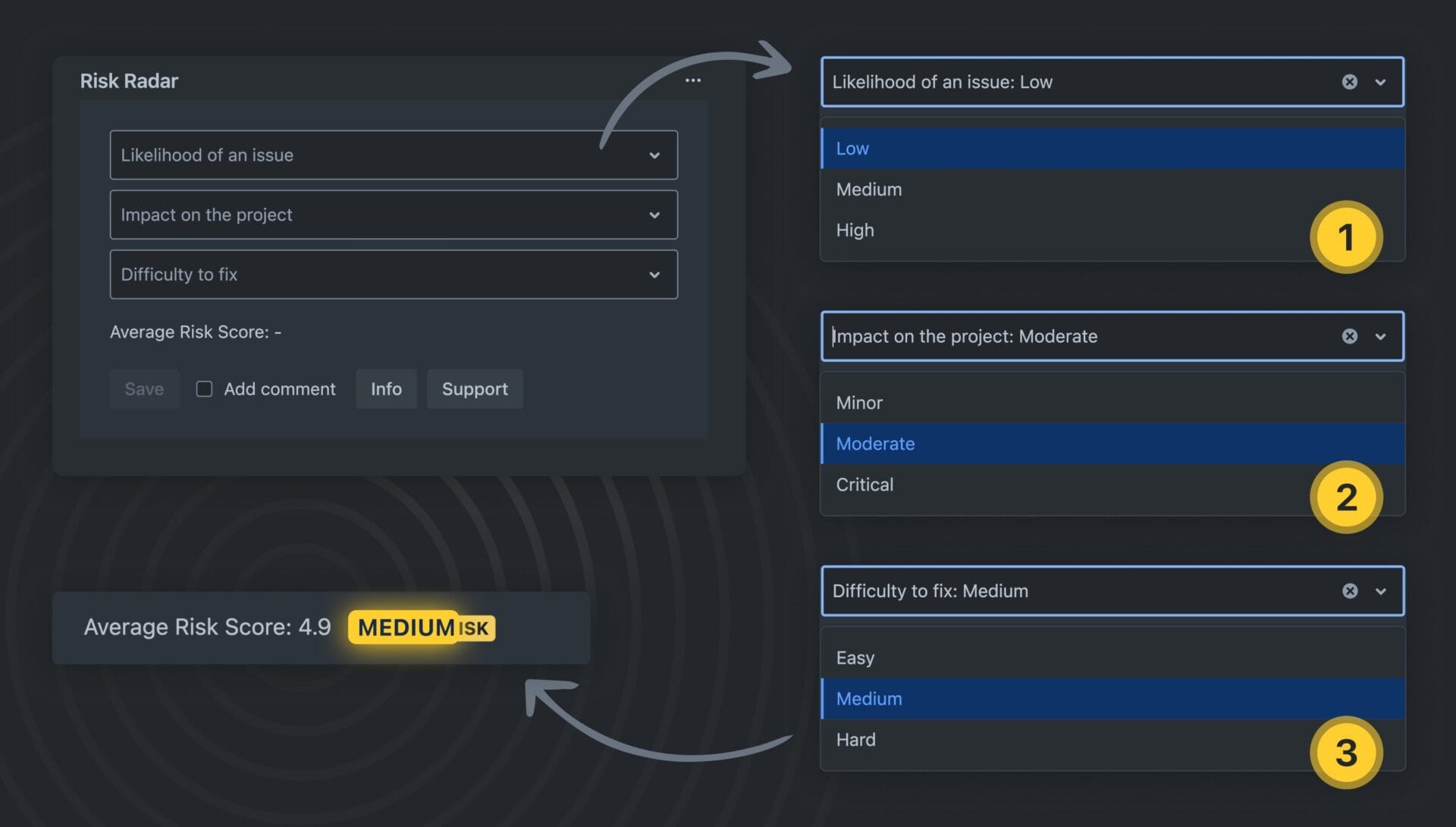This screenshot has height=827, width=1456.
Task: Choose Critical impact option
Action: 864,484
